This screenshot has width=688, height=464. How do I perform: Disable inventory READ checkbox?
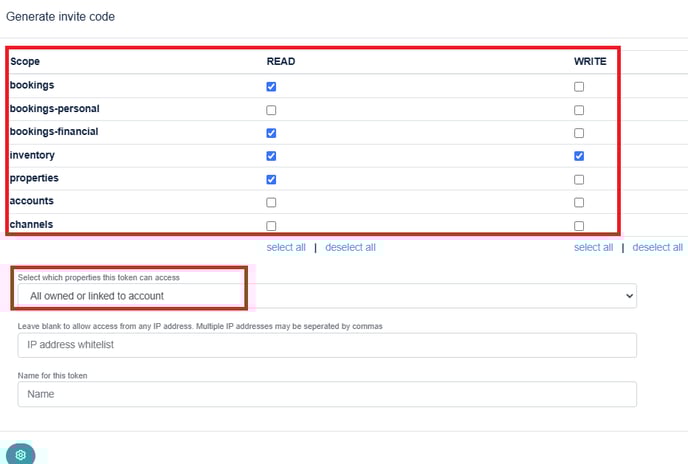tap(271, 156)
